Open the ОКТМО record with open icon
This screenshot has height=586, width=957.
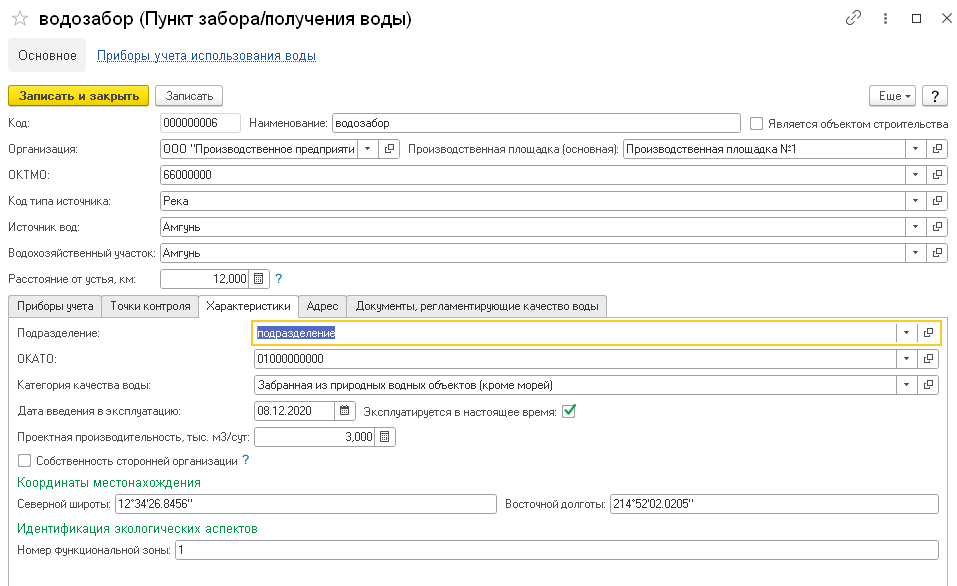pyautogui.click(x=937, y=175)
